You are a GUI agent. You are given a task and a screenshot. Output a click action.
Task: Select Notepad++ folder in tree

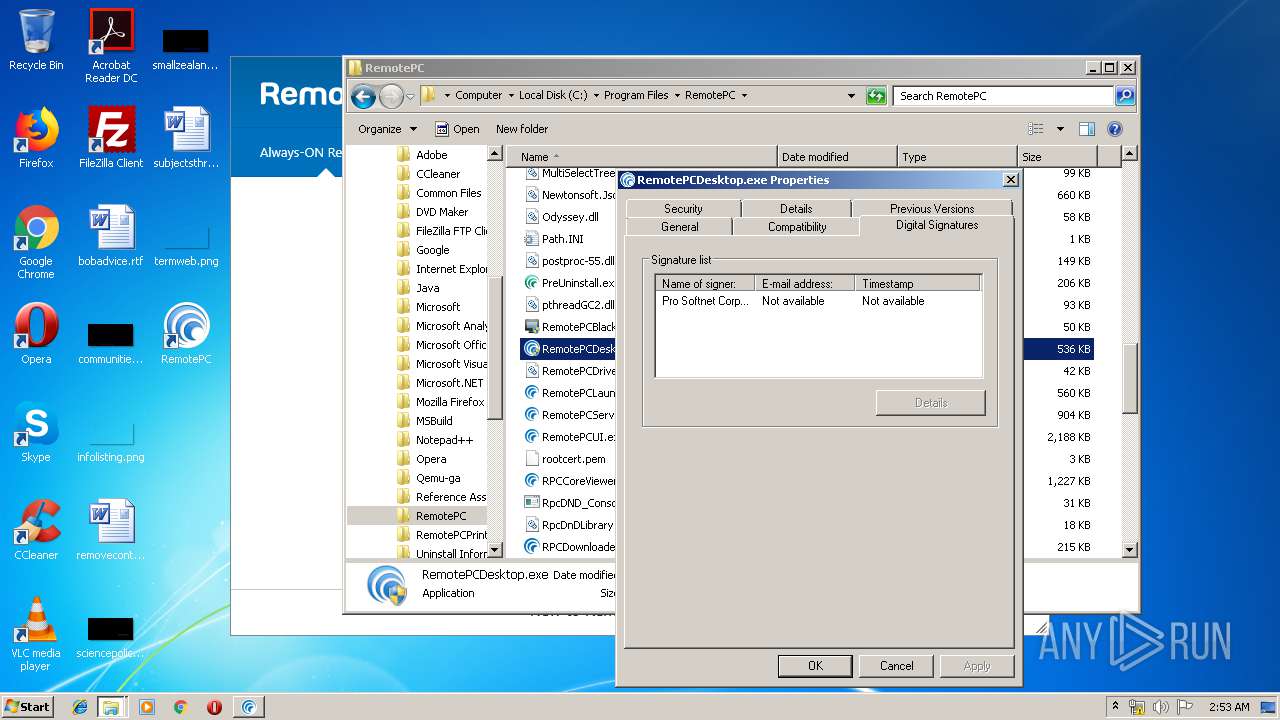coord(444,440)
